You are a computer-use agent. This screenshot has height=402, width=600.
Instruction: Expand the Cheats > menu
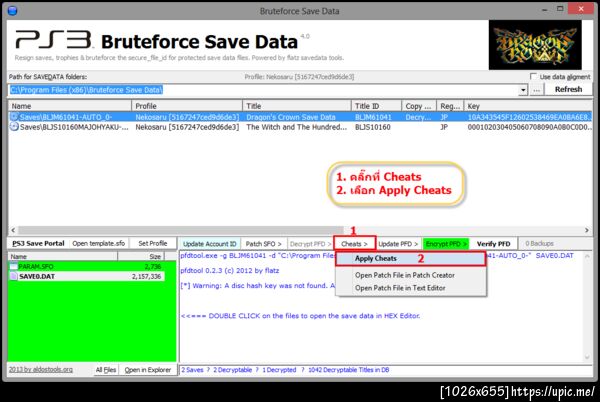click(x=354, y=244)
